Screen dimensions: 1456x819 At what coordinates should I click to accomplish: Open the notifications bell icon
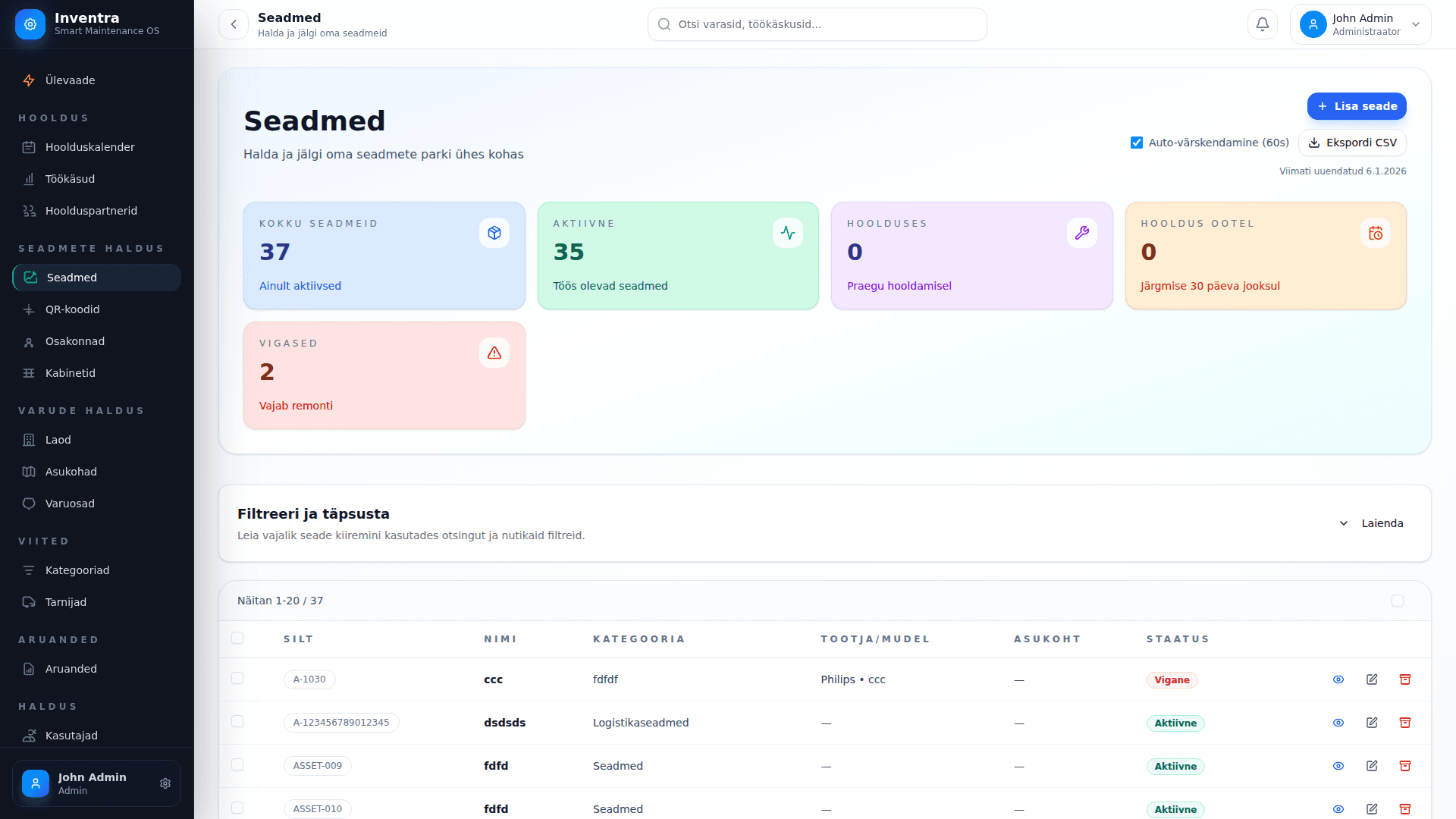pos(1261,24)
